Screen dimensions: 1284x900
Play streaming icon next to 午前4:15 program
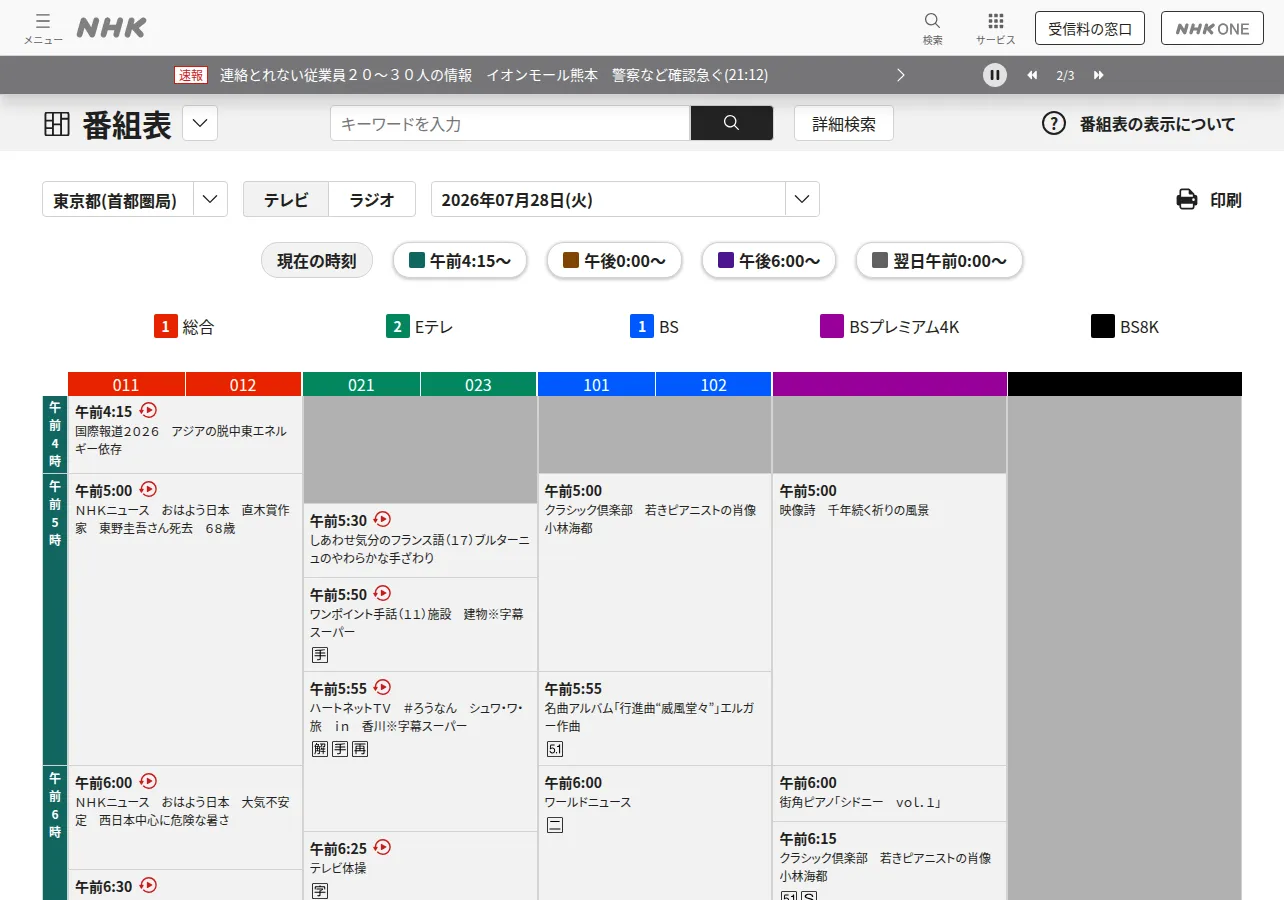coord(148,410)
